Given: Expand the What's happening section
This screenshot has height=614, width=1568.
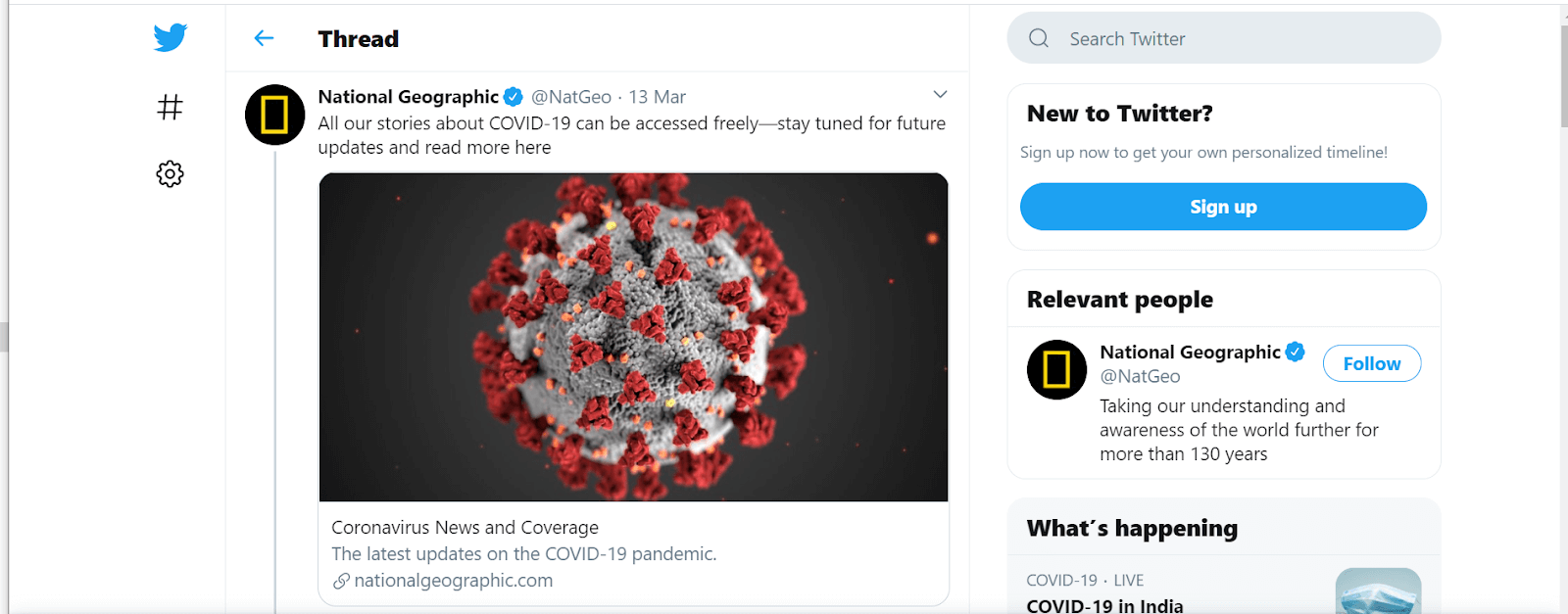Looking at the screenshot, I should pyautogui.click(x=1131, y=528).
